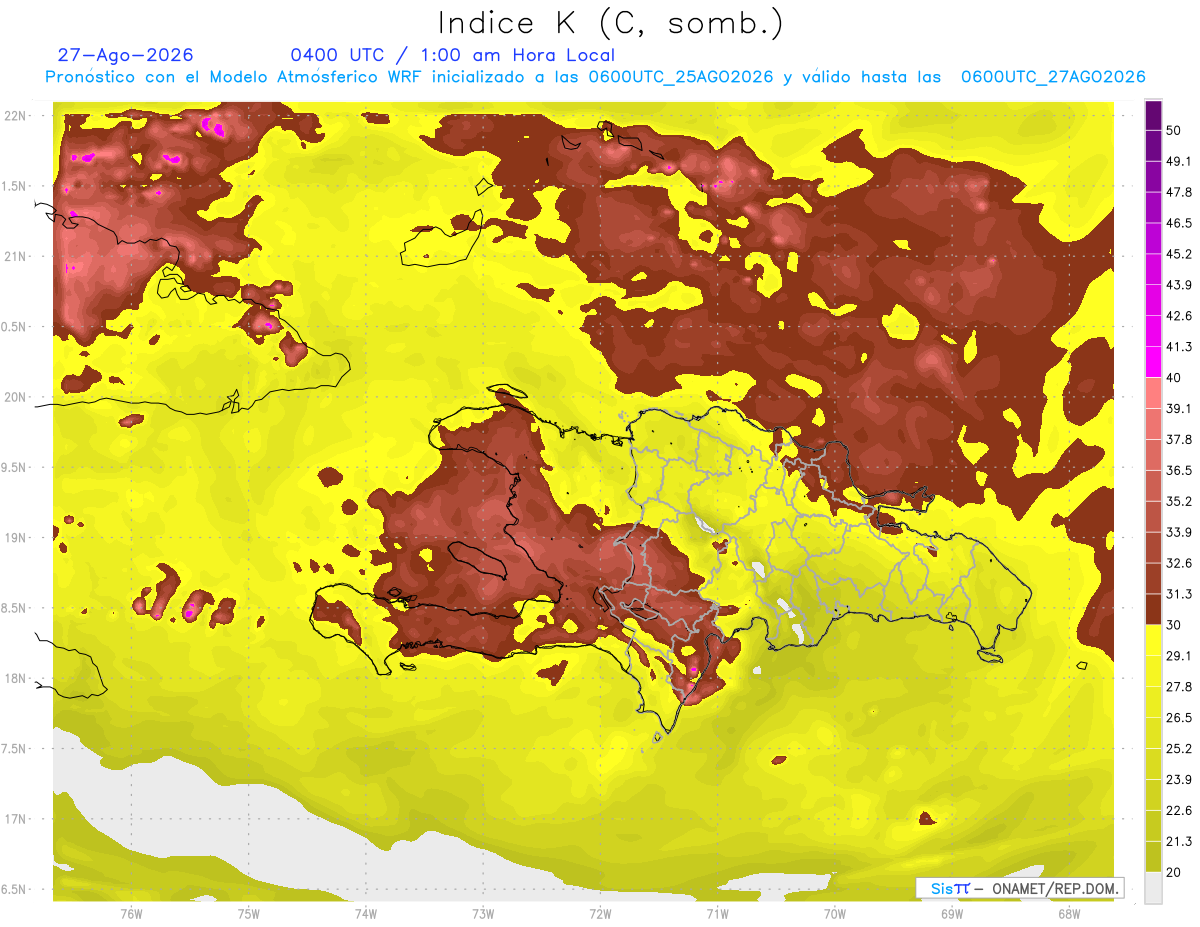Click the colorbar value "32.6"
The width and height of the screenshot is (1200, 927).
[x=1179, y=563]
